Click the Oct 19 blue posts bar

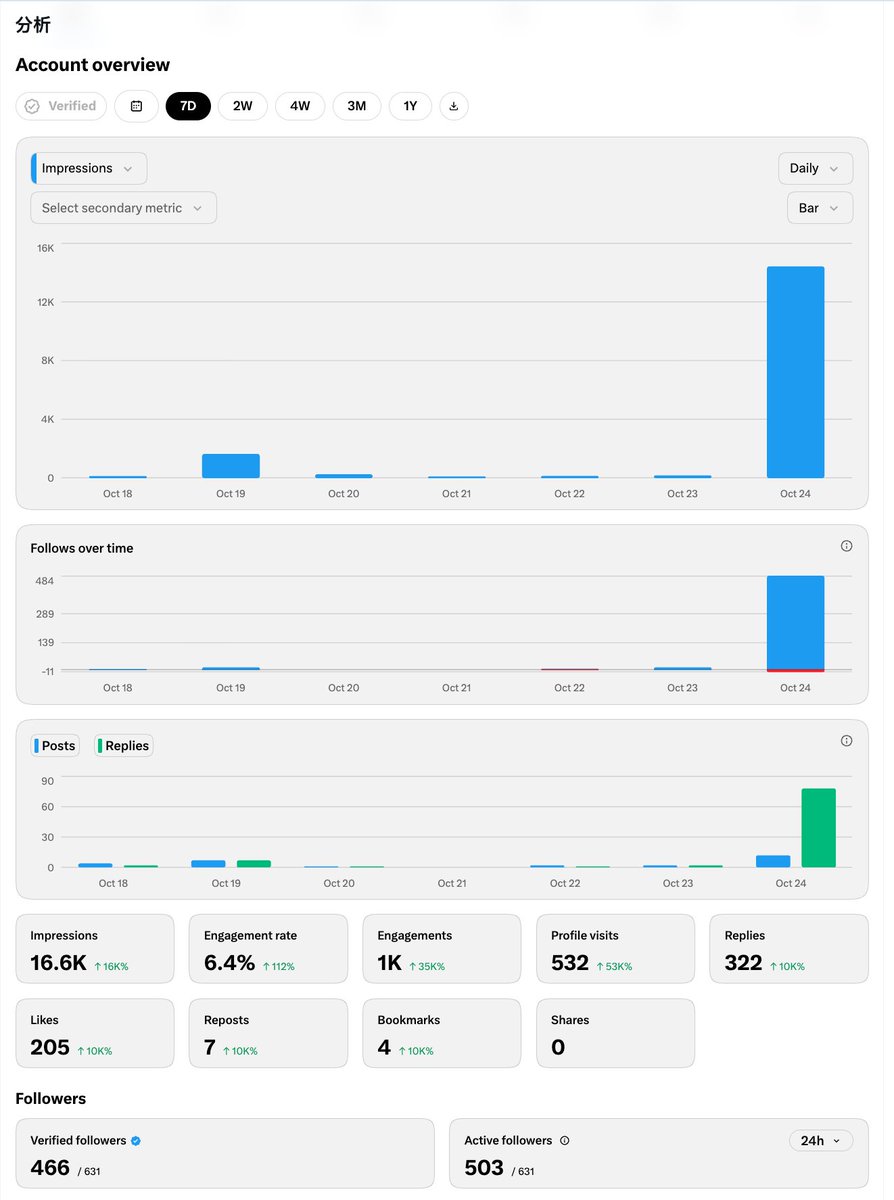(208, 864)
